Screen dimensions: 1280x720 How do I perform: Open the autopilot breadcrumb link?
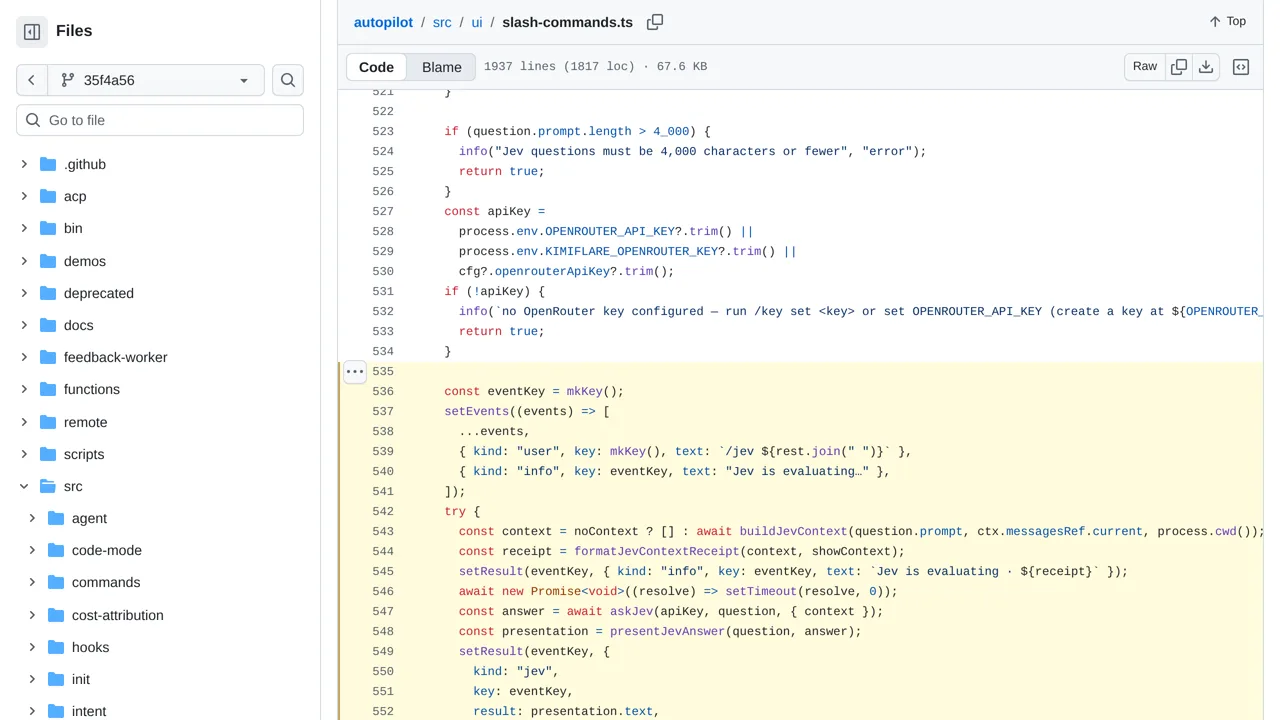point(383,22)
